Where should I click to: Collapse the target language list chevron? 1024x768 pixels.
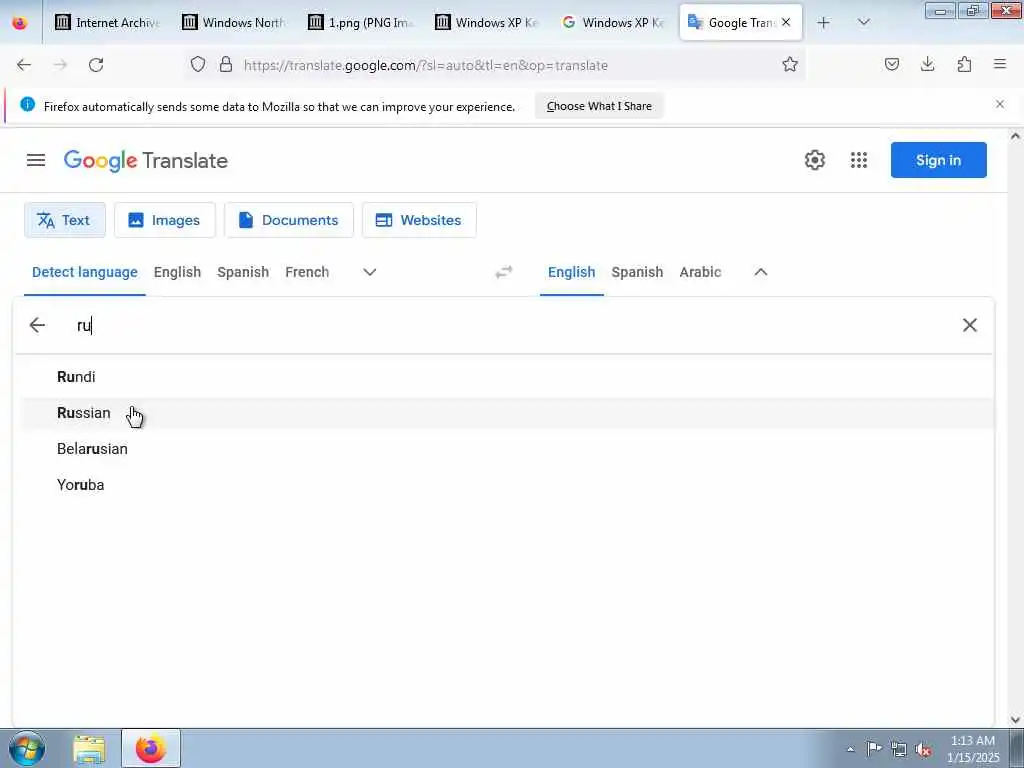(x=761, y=272)
